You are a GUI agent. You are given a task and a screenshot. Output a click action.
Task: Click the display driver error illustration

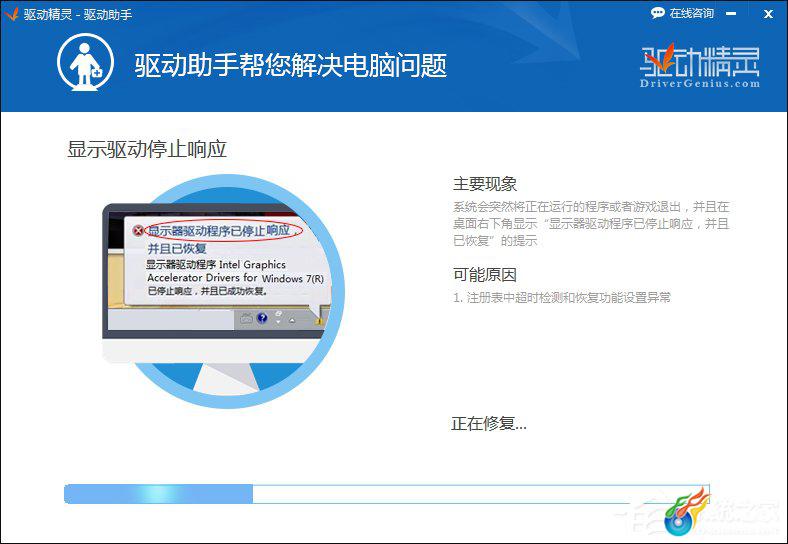click(224, 291)
